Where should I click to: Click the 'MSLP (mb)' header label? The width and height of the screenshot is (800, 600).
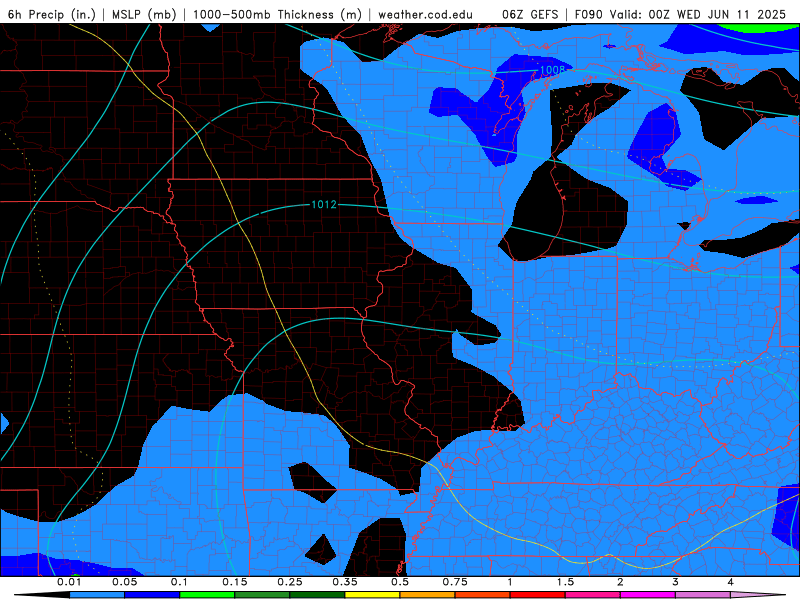point(144,14)
